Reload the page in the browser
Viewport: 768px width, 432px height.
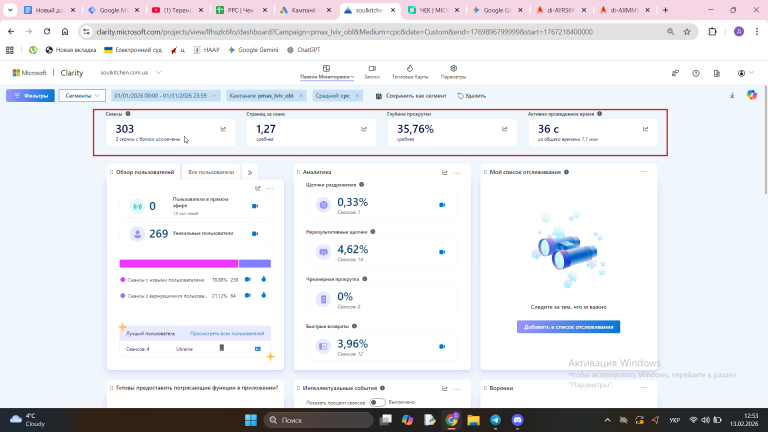tap(47, 31)
